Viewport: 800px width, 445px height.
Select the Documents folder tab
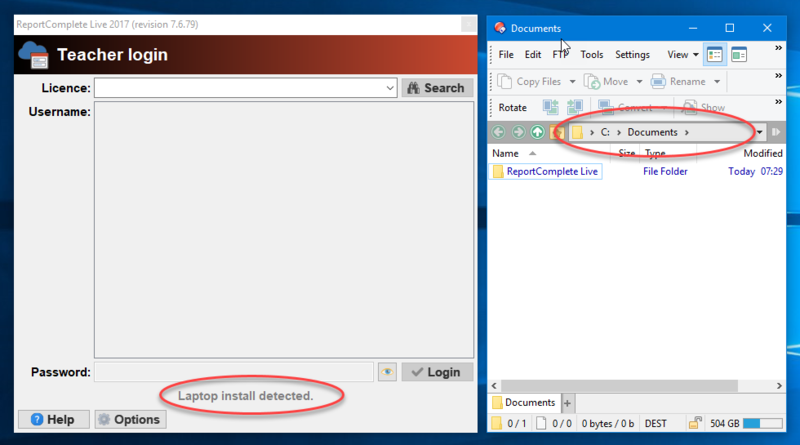point(524,403)
